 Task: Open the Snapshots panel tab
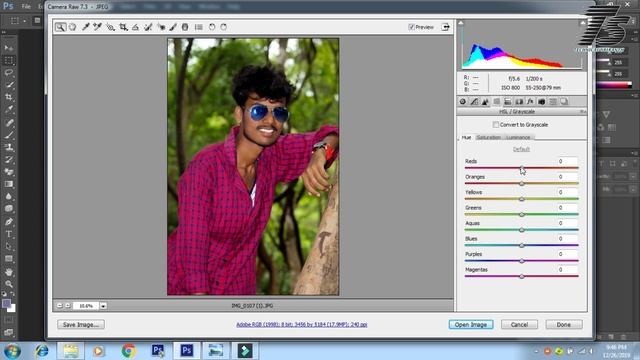pyautogui.click(x=564, y=102)
